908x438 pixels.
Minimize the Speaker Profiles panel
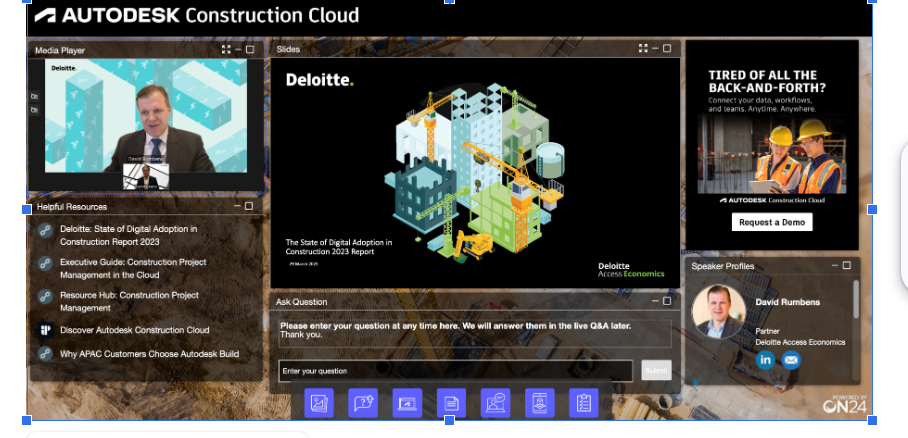point(834,265)
